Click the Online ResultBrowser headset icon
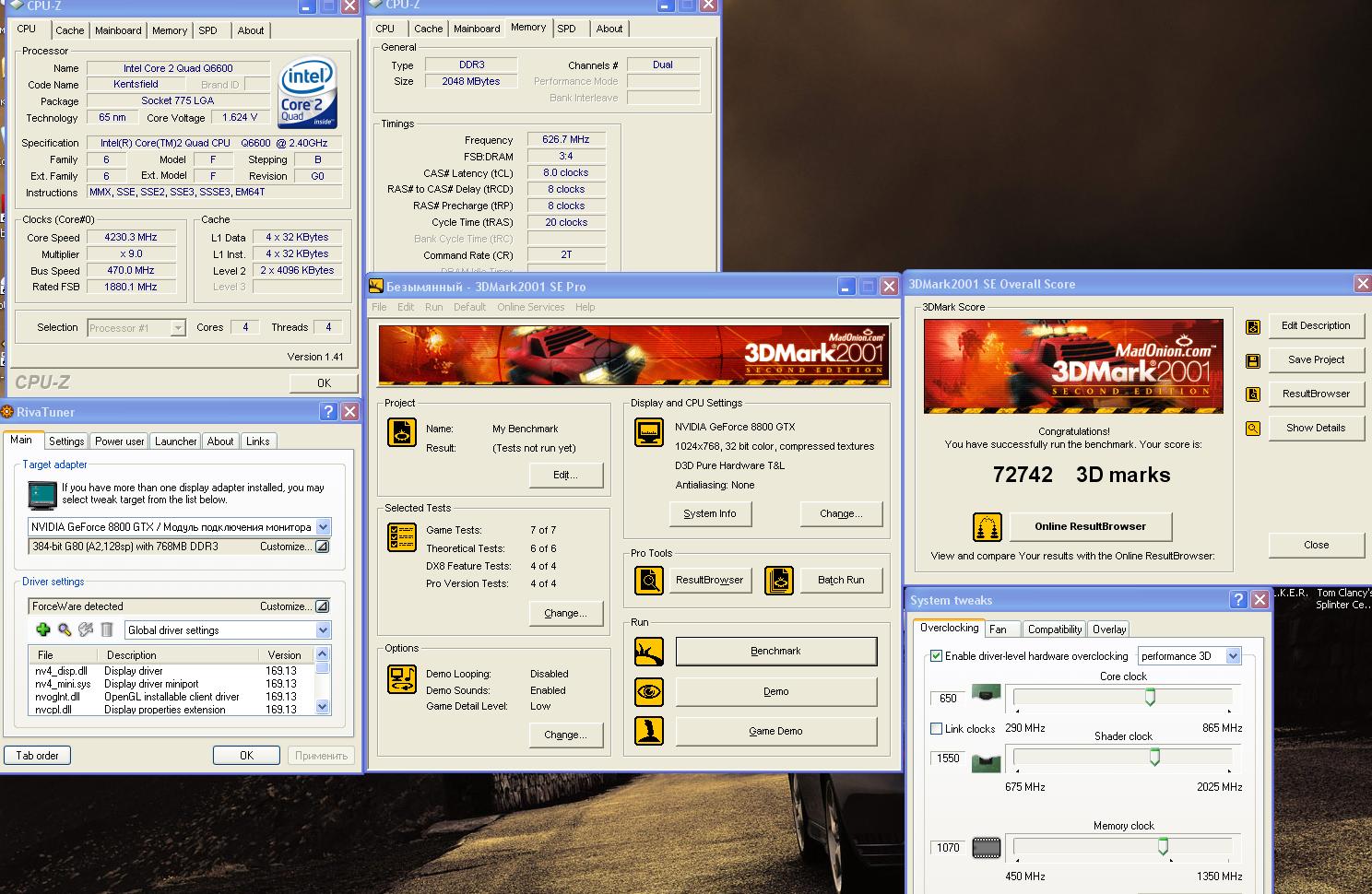 (988, 527)
